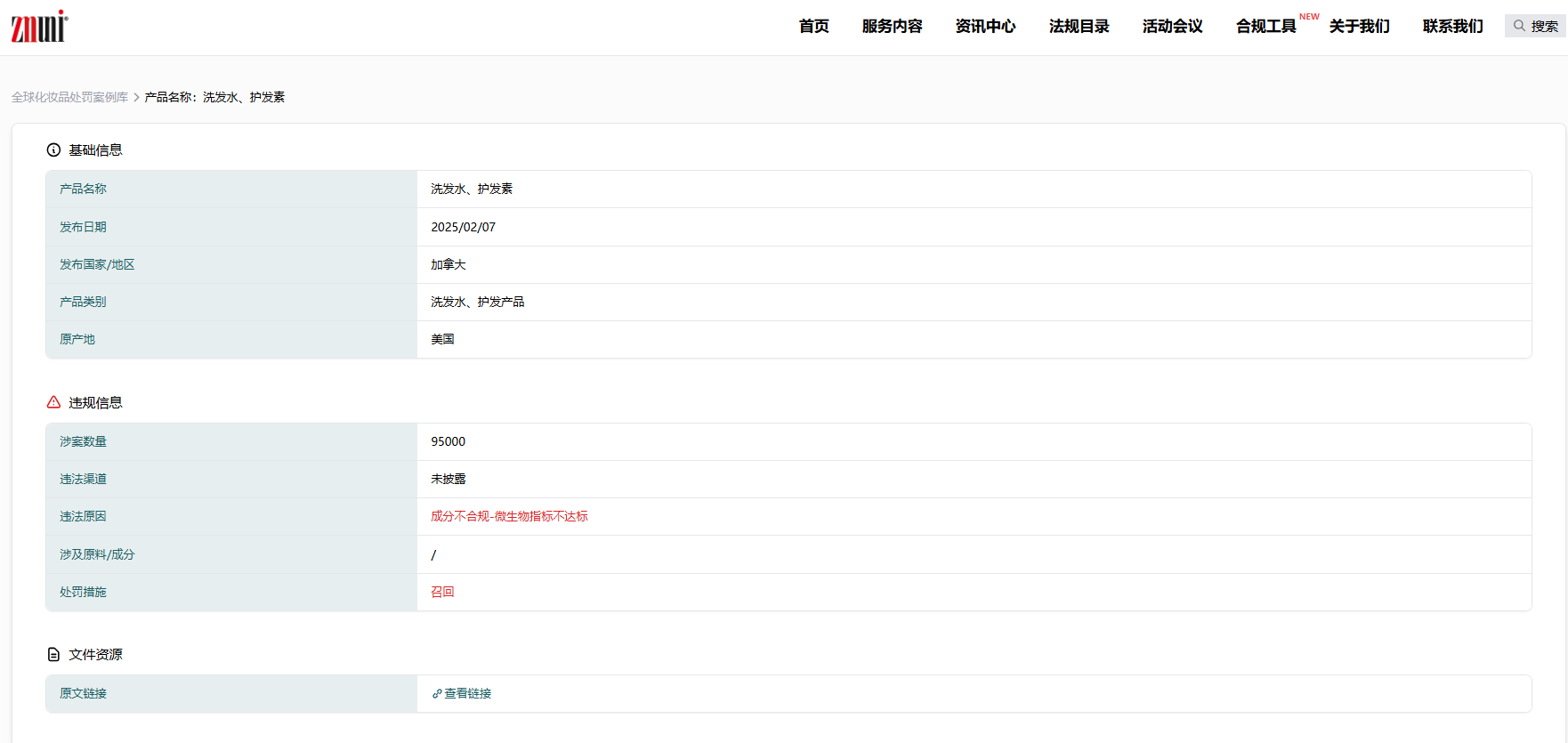This screenshot has width=1568, height=743.
Task: Click the search magnifier icon
Action: tap(1519, 26)
